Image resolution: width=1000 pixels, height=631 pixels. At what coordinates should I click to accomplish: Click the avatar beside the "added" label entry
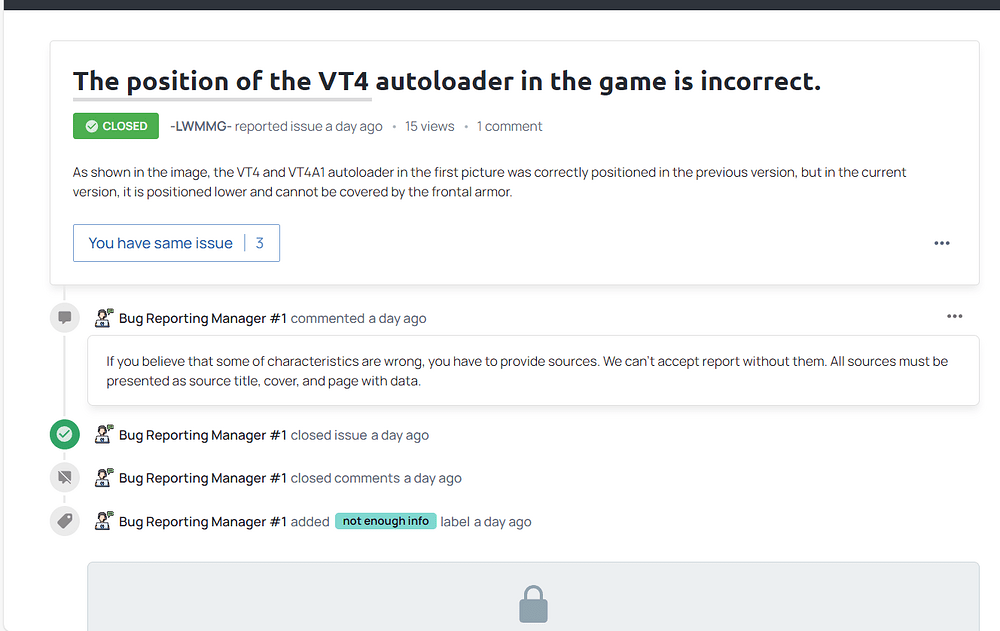pos(104,521)
